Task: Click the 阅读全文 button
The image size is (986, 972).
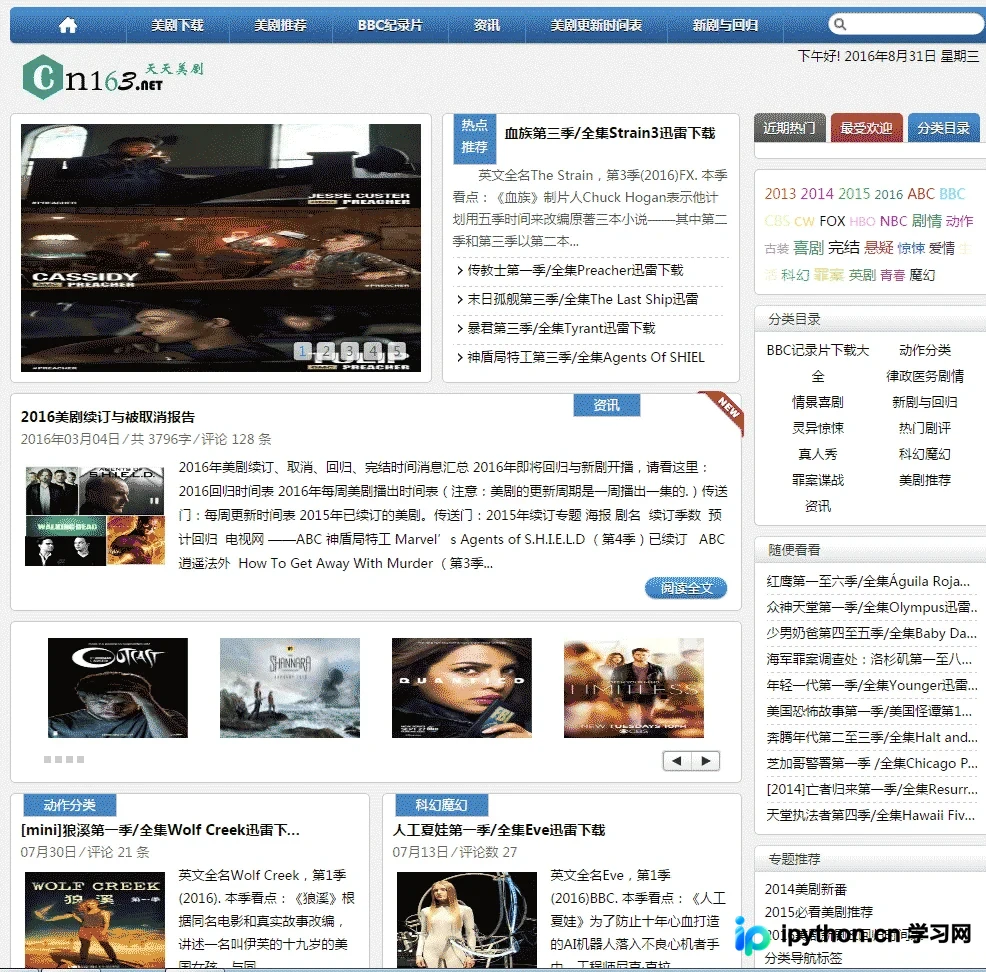Action: point(686,588)
